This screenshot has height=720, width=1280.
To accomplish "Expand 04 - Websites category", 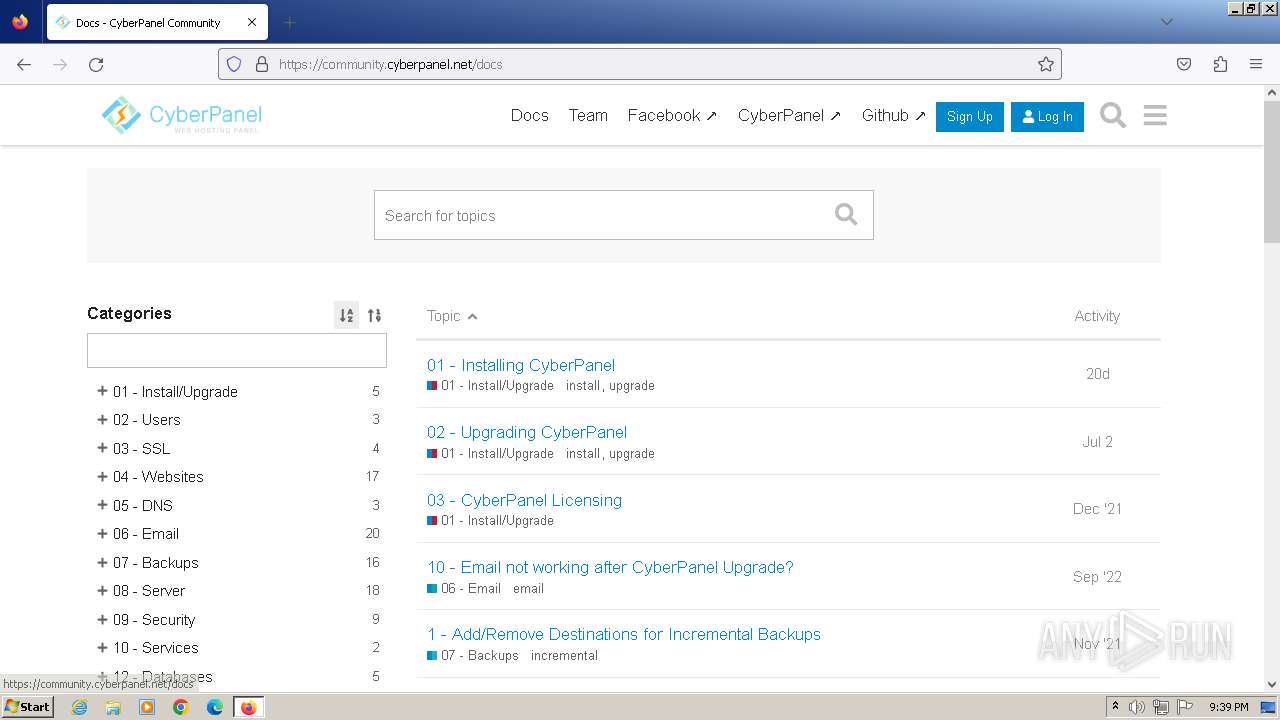I will pos(102,476).
